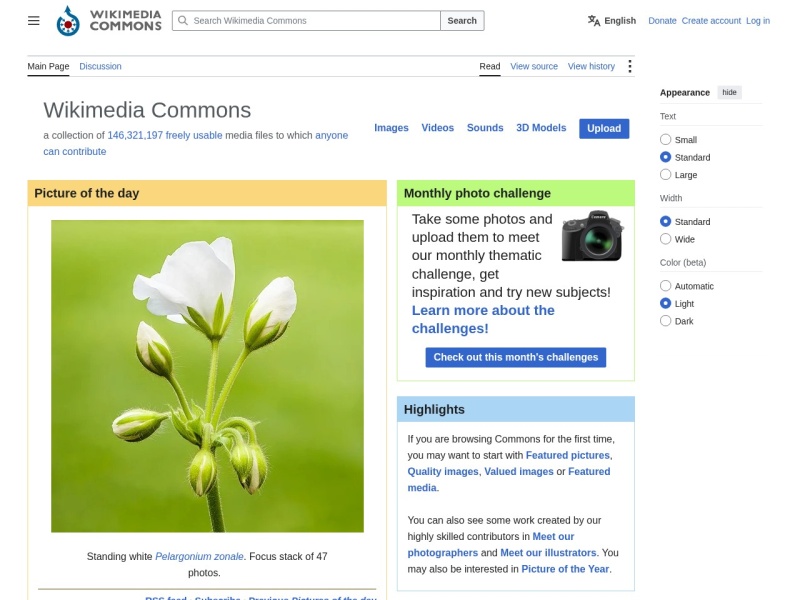Click the Wikimedia Commons logo

click(x=109, y=20)
